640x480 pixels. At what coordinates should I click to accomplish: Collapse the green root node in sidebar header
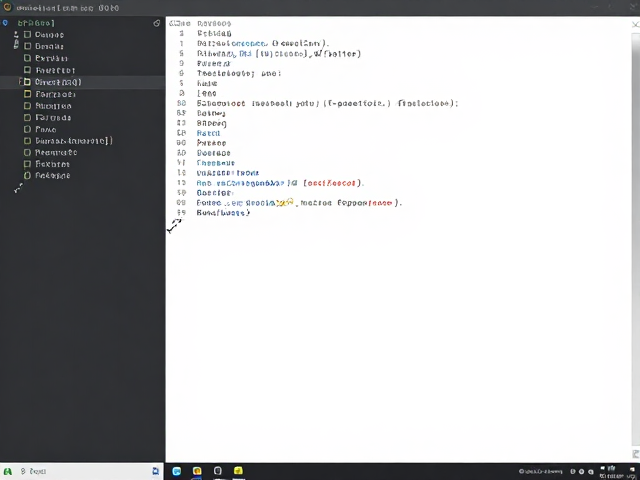36,23
